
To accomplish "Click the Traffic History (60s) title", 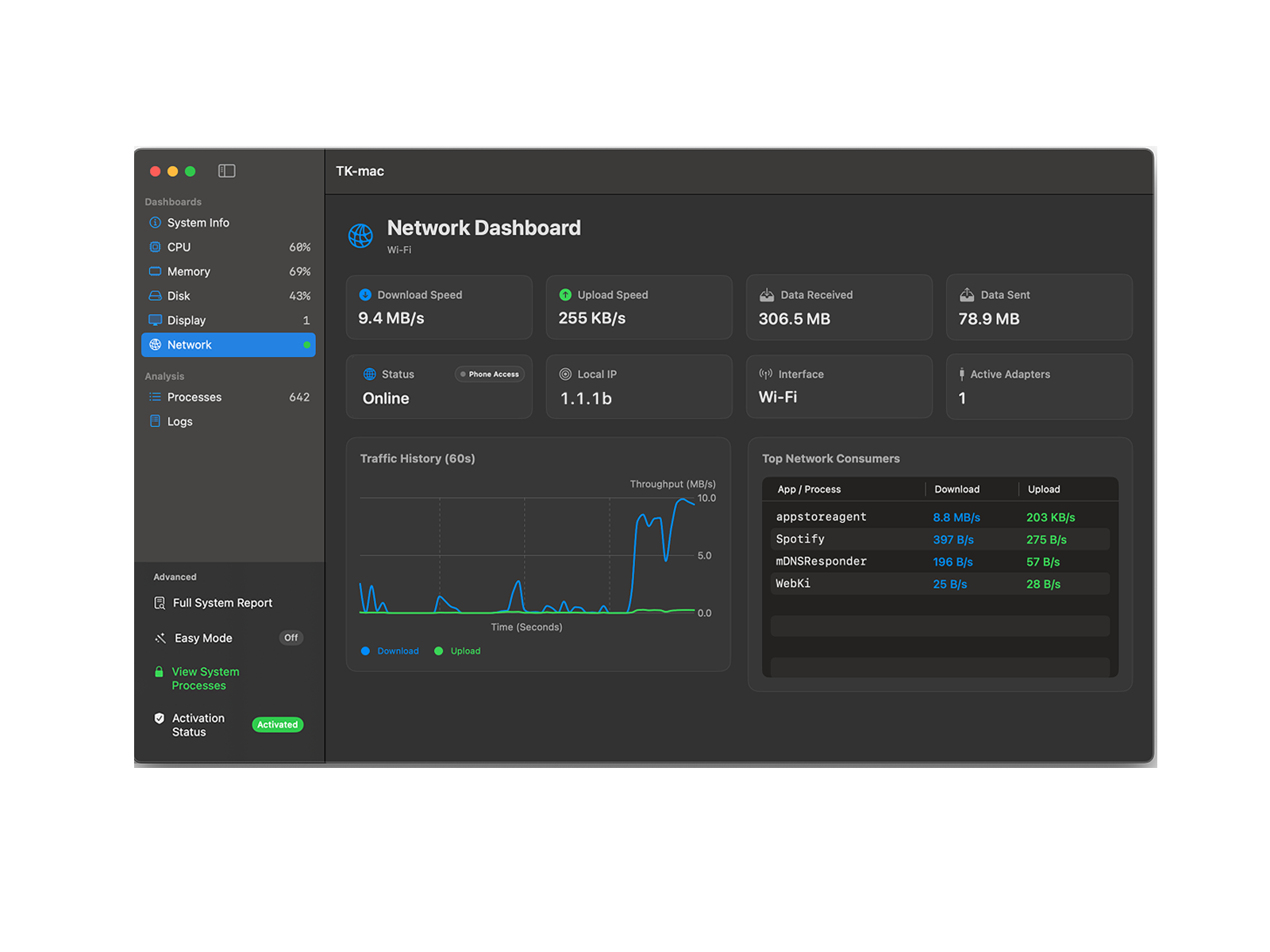I will tap(418, 459).
